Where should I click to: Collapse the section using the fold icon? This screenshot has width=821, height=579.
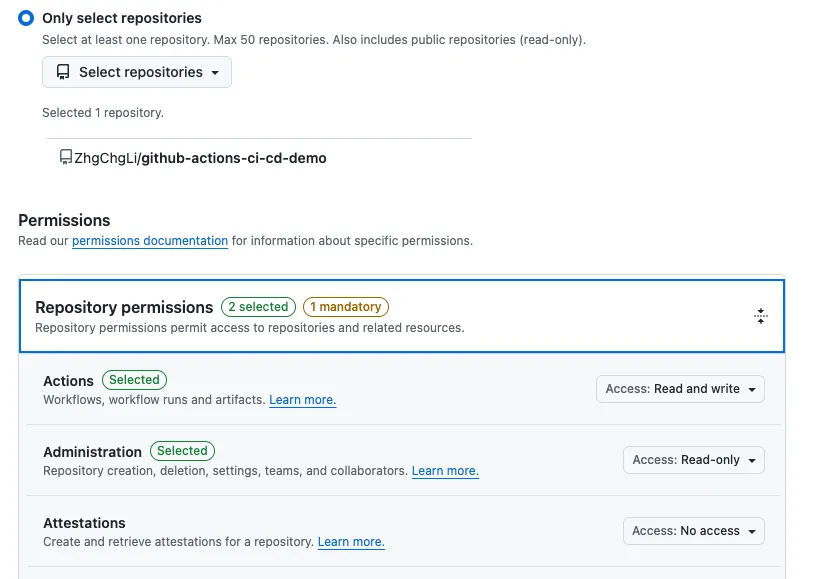coord(760,316)
